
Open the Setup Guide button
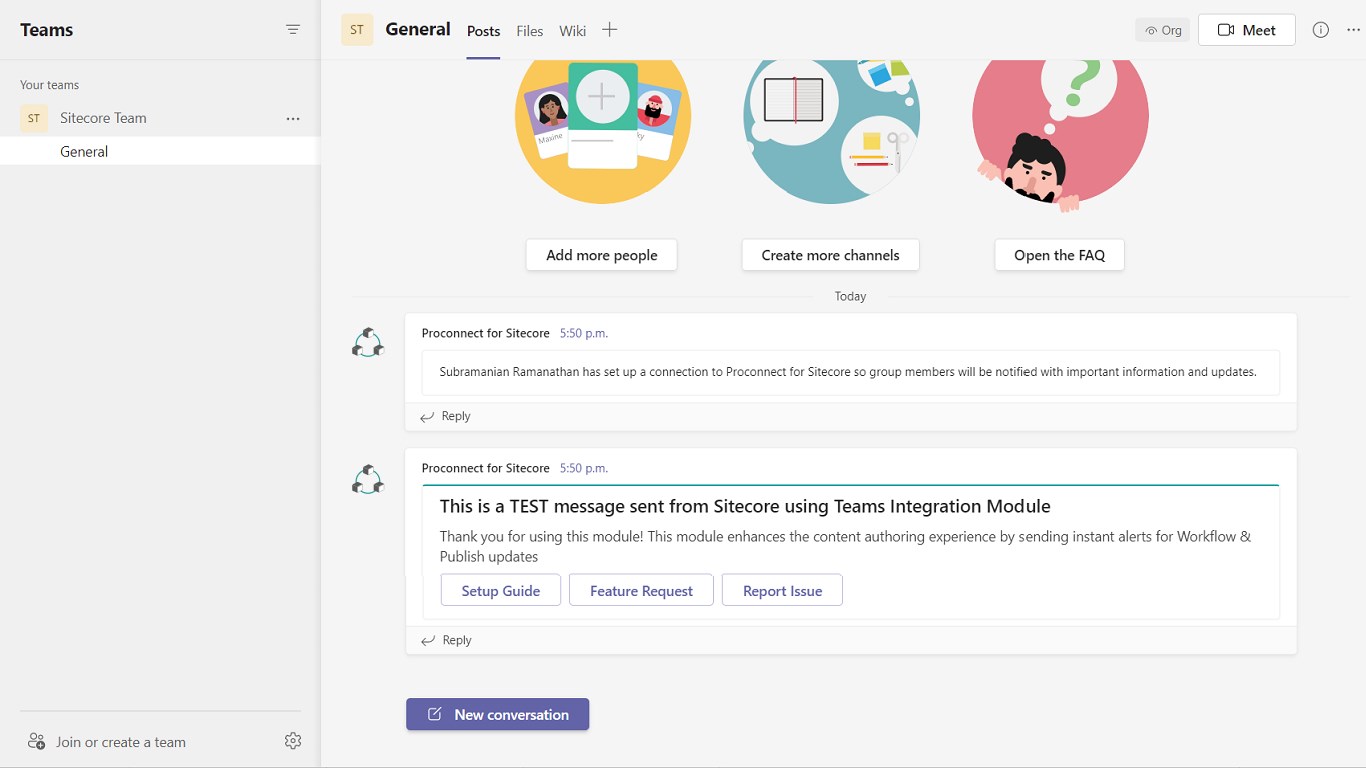point(501,590)
